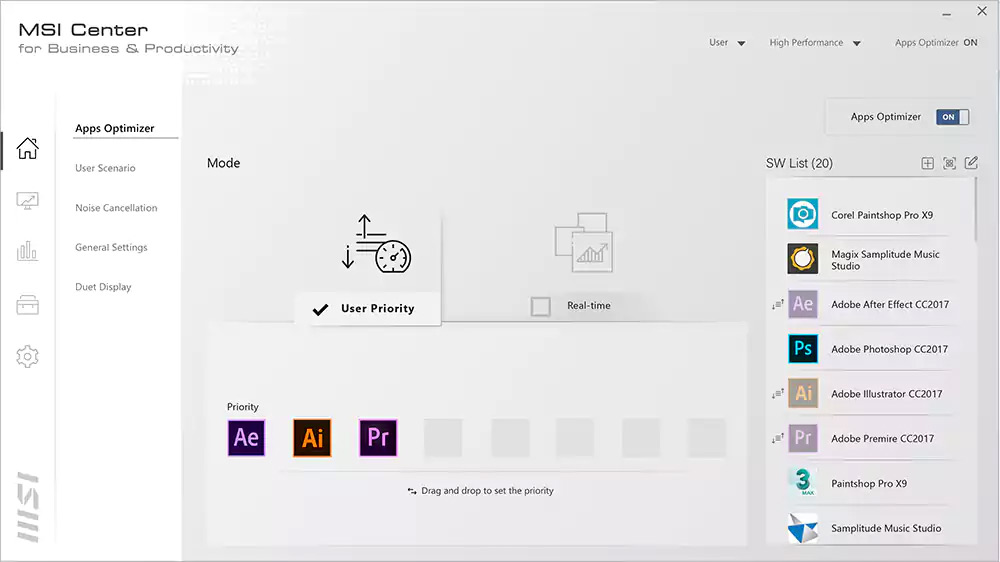Click the SW List vertical scrollbar

976,210
